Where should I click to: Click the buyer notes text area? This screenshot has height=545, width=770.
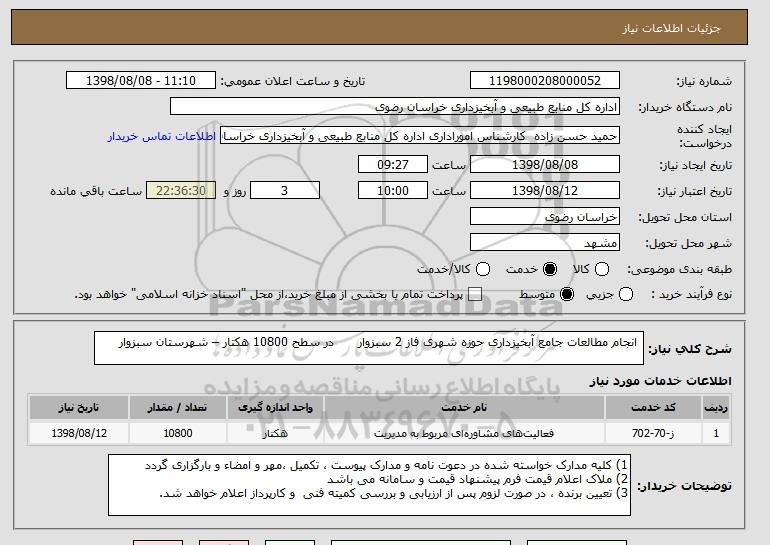pyautogui.click(x=369, y=485)
